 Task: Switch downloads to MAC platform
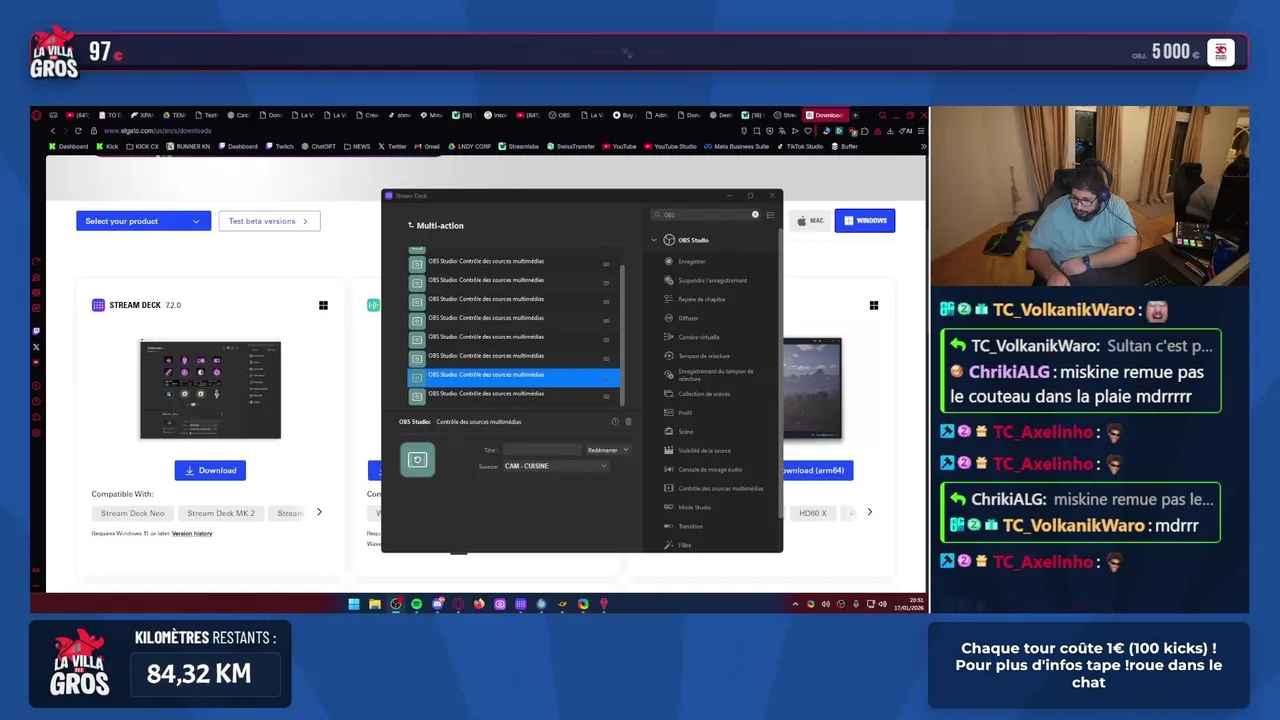(x=810, y=221)
